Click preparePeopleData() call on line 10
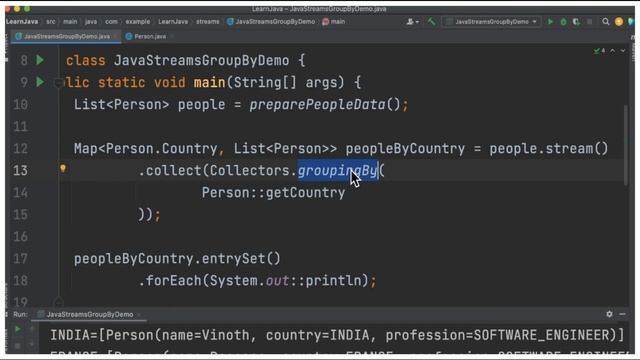This screenshot has height=360, width=640. pos(325,105)
